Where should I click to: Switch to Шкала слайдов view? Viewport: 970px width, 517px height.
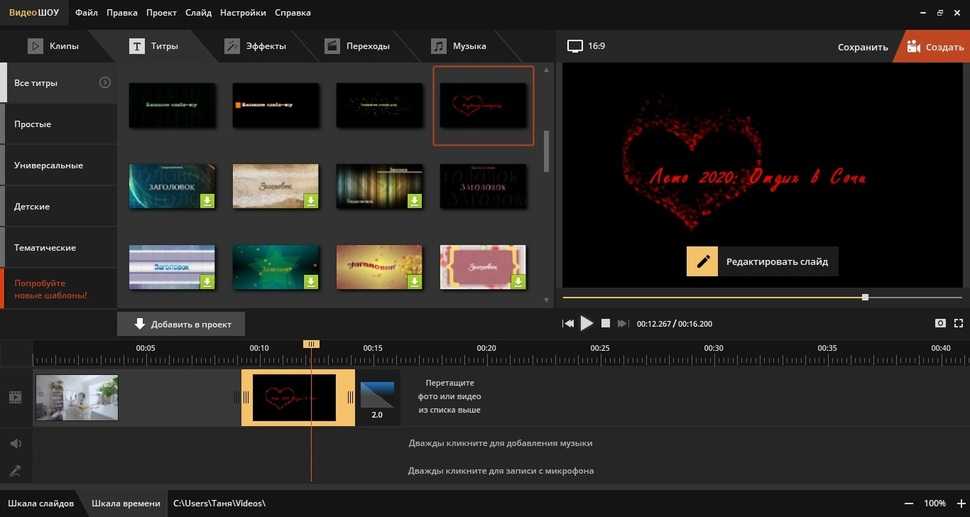[41, 503]
